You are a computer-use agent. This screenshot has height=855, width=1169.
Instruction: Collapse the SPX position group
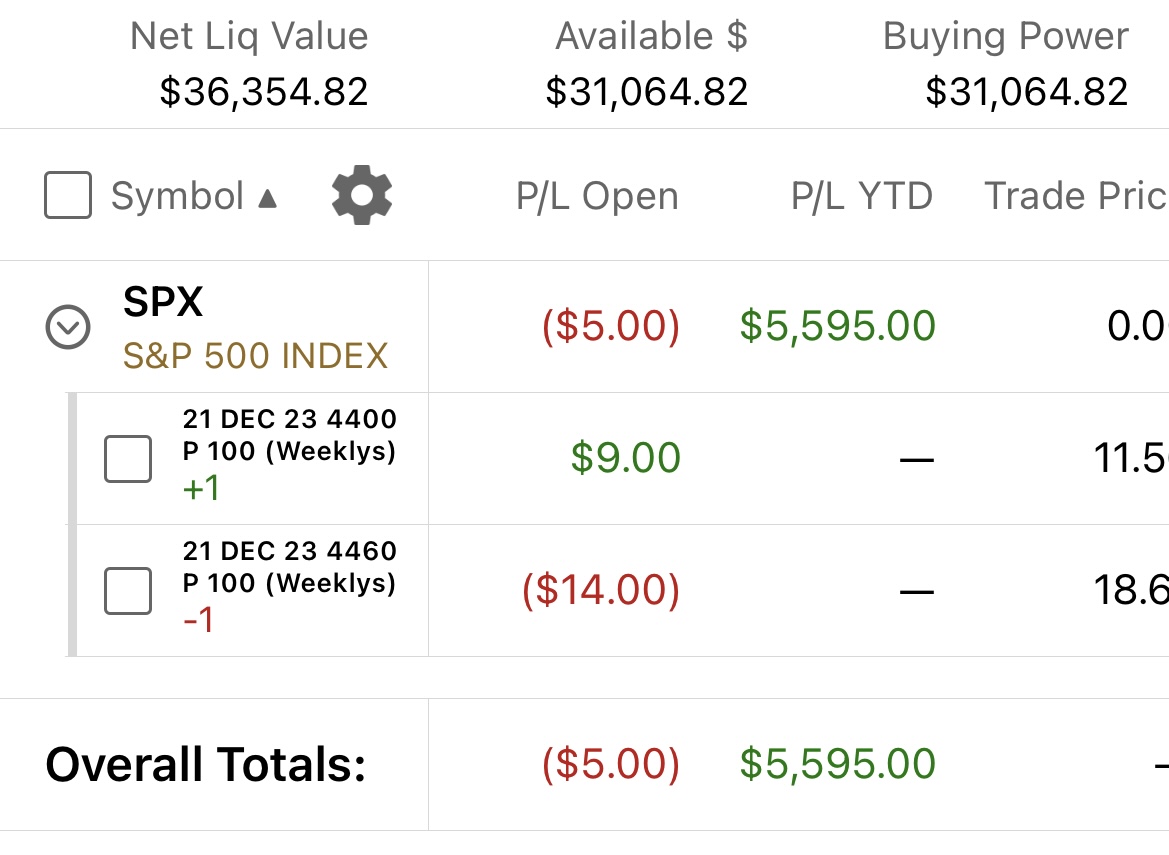click(x=68, y=326)
